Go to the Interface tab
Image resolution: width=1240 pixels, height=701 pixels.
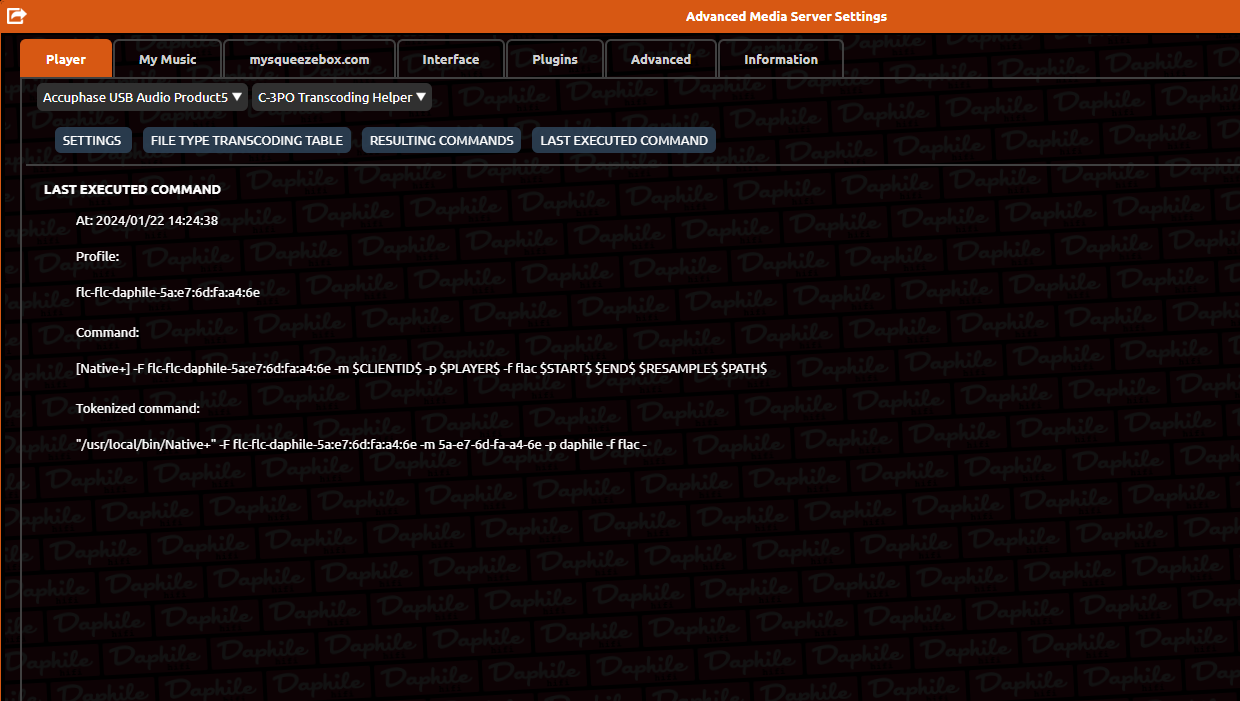451,59
